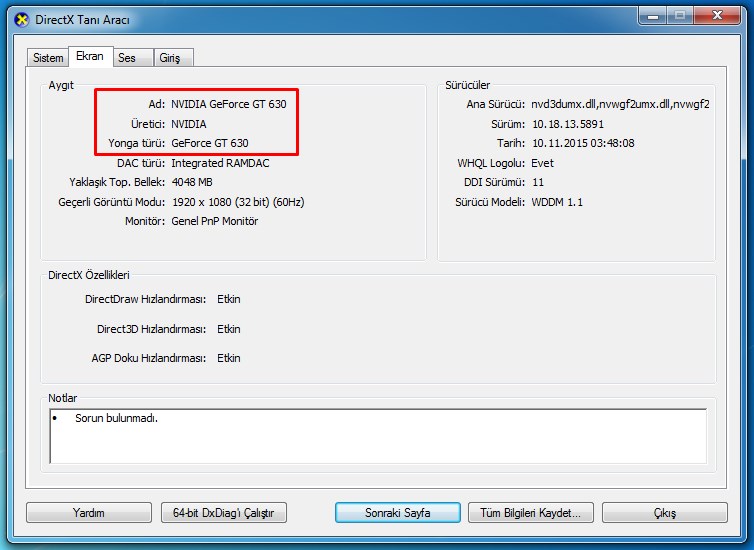754x550 pixels.
Task: Click Sonraki Sayfa button
Action: pyautogui.click(x=397, y=513)
